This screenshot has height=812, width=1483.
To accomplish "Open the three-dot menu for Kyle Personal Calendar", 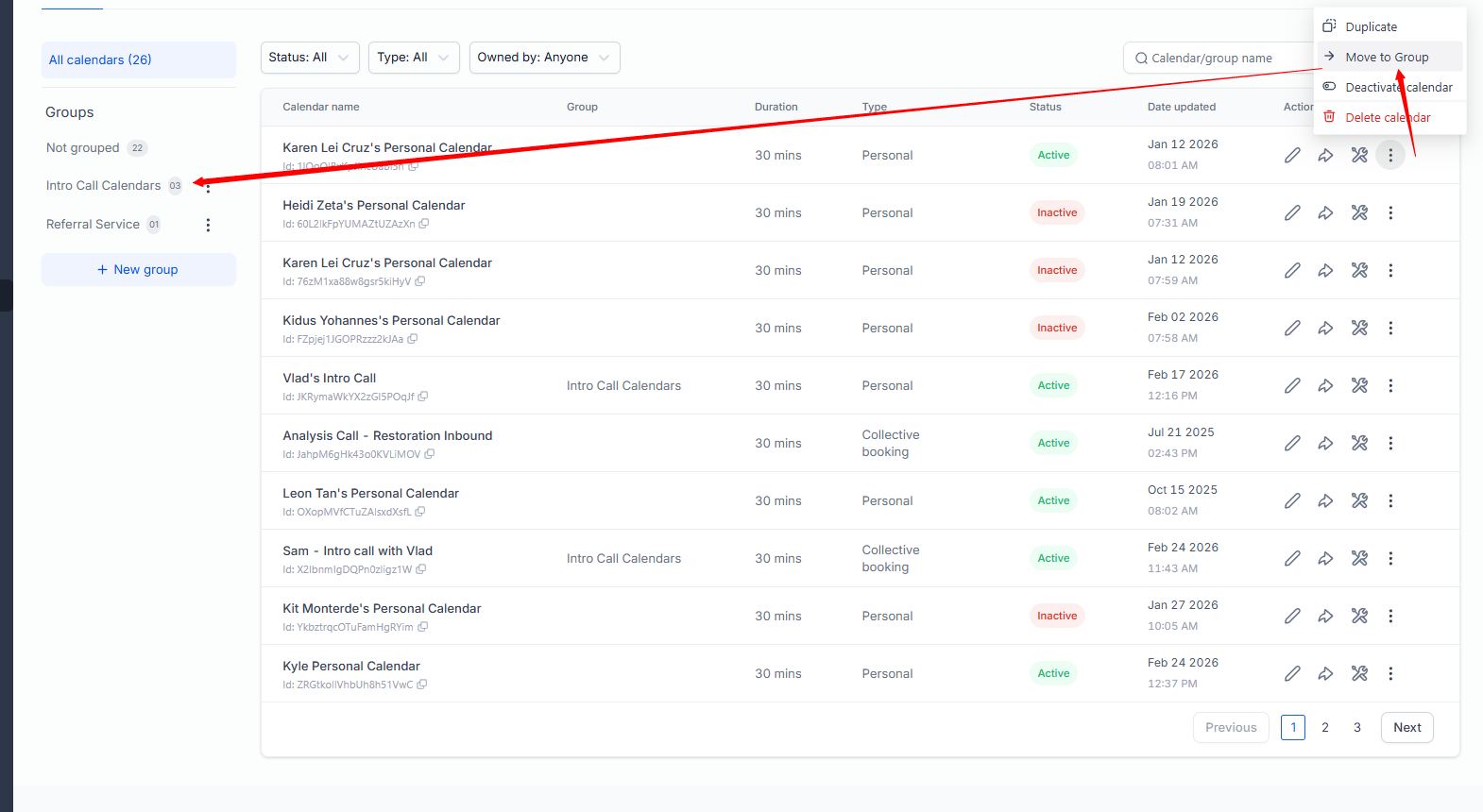I will coord(1389,674).
